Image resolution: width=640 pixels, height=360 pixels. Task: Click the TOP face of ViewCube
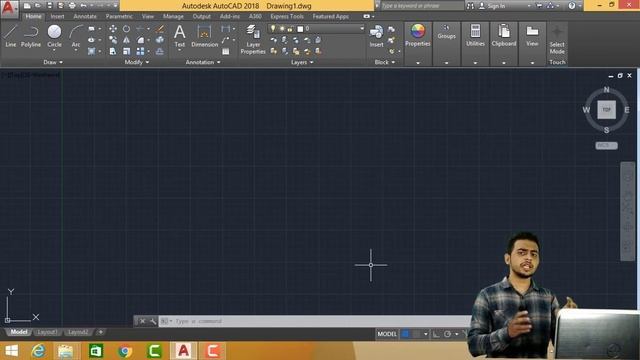pos(607,110)
